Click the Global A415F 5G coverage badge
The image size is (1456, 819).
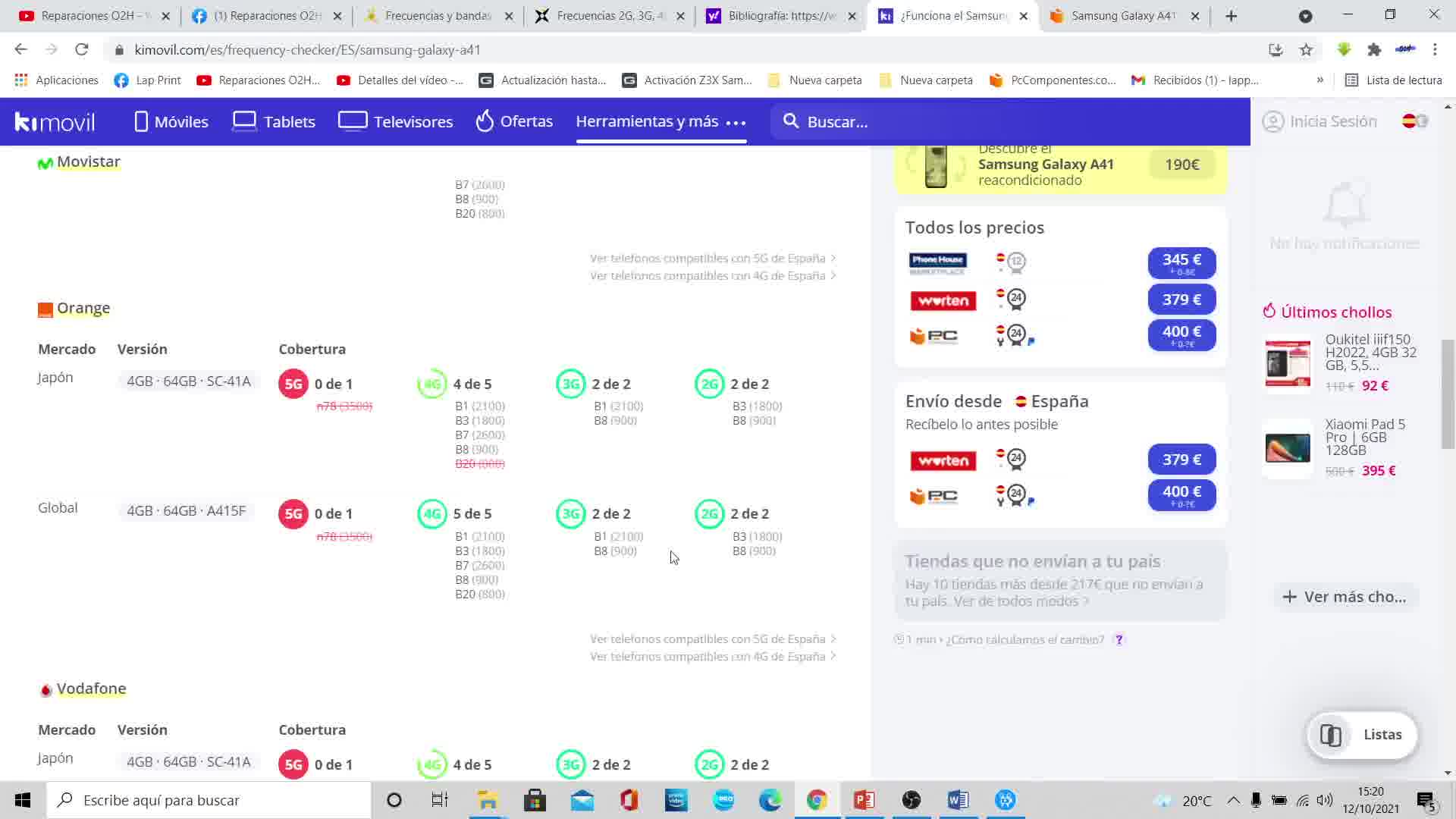click(293, 514)
